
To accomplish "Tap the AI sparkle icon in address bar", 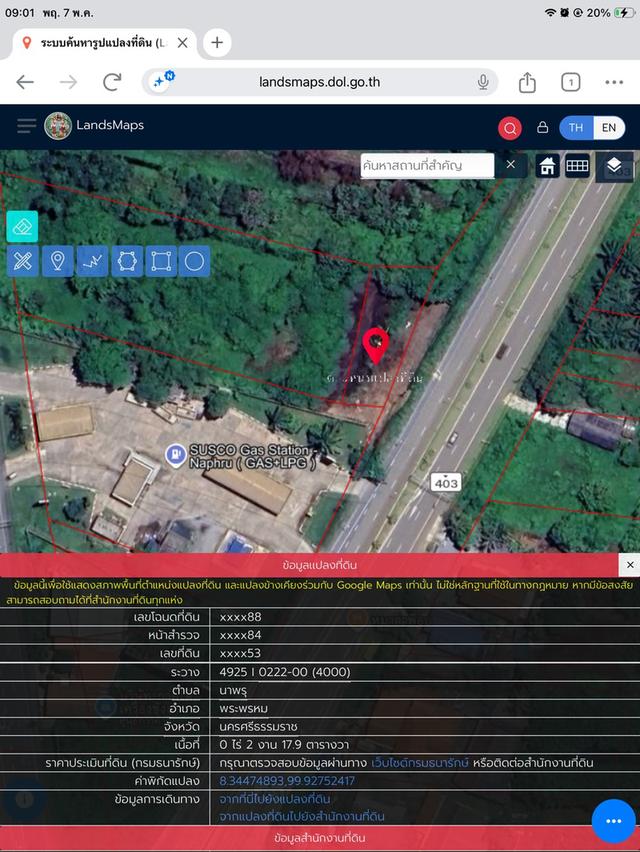I will (161, 80).
